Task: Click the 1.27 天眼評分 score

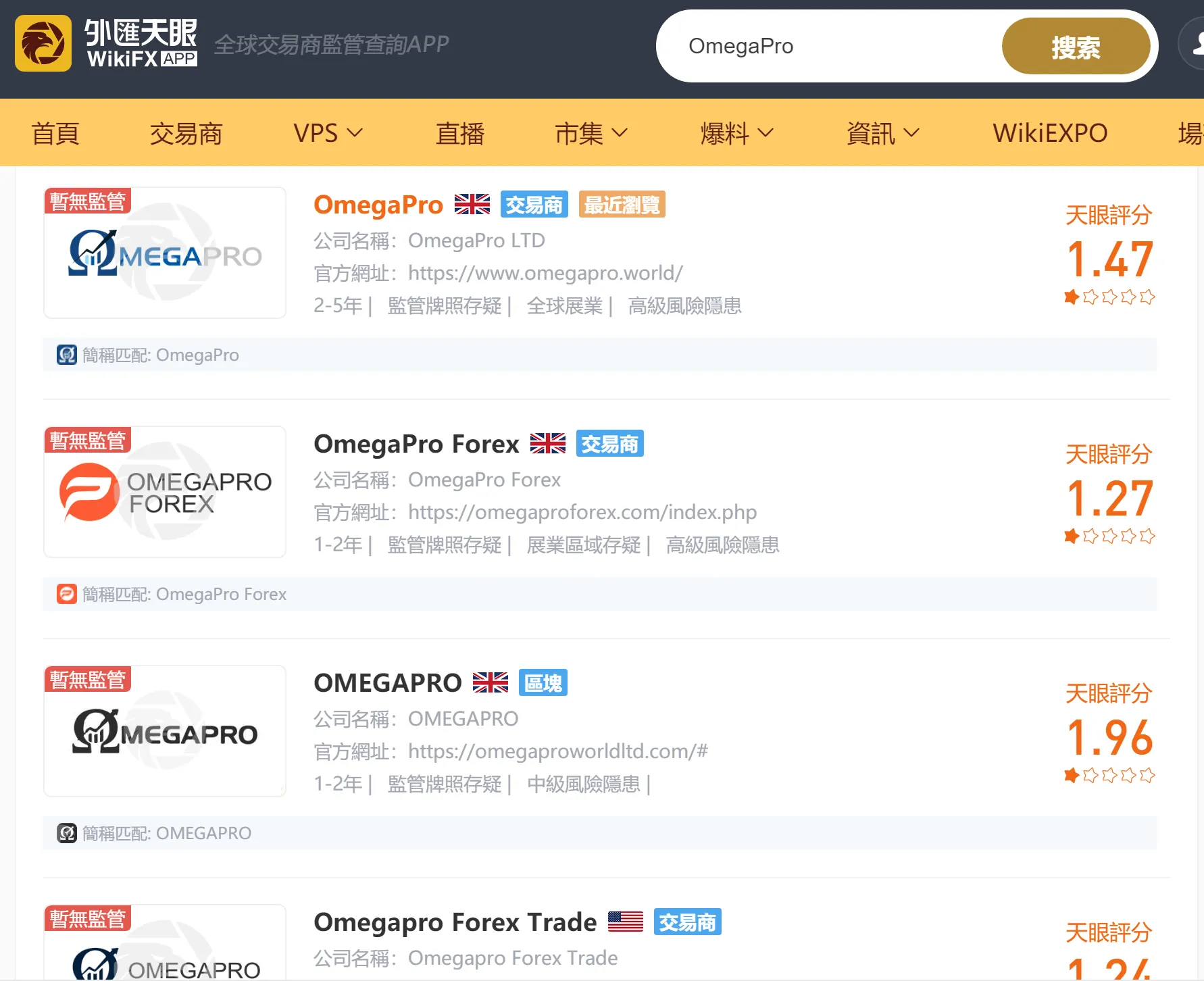Action: click(1110, 499)
